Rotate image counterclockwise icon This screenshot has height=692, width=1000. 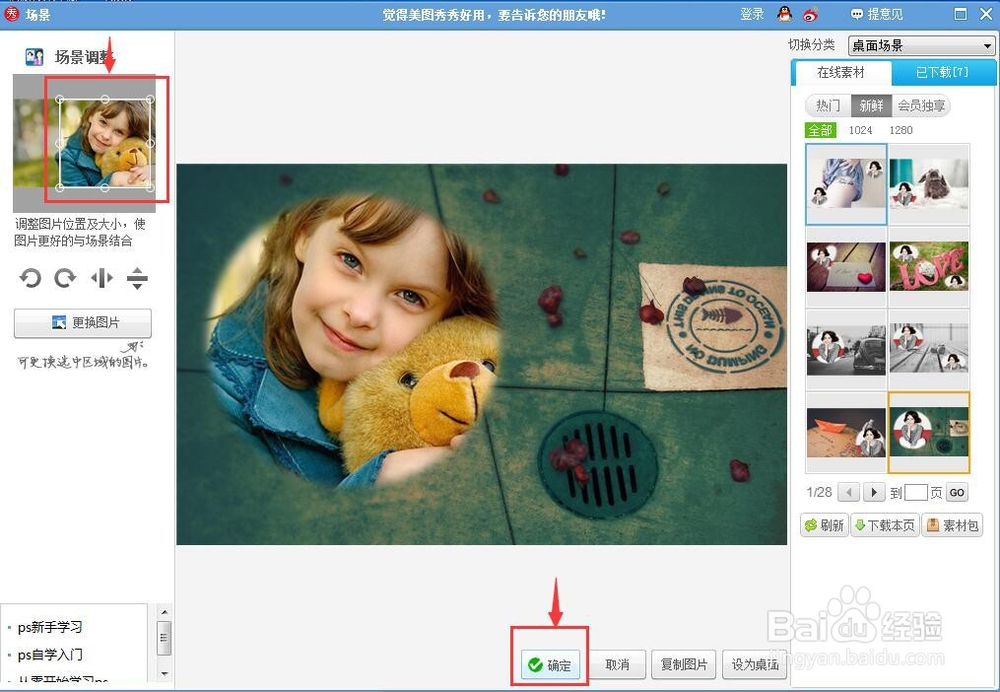pyautogui.click(x=30, y=278)
